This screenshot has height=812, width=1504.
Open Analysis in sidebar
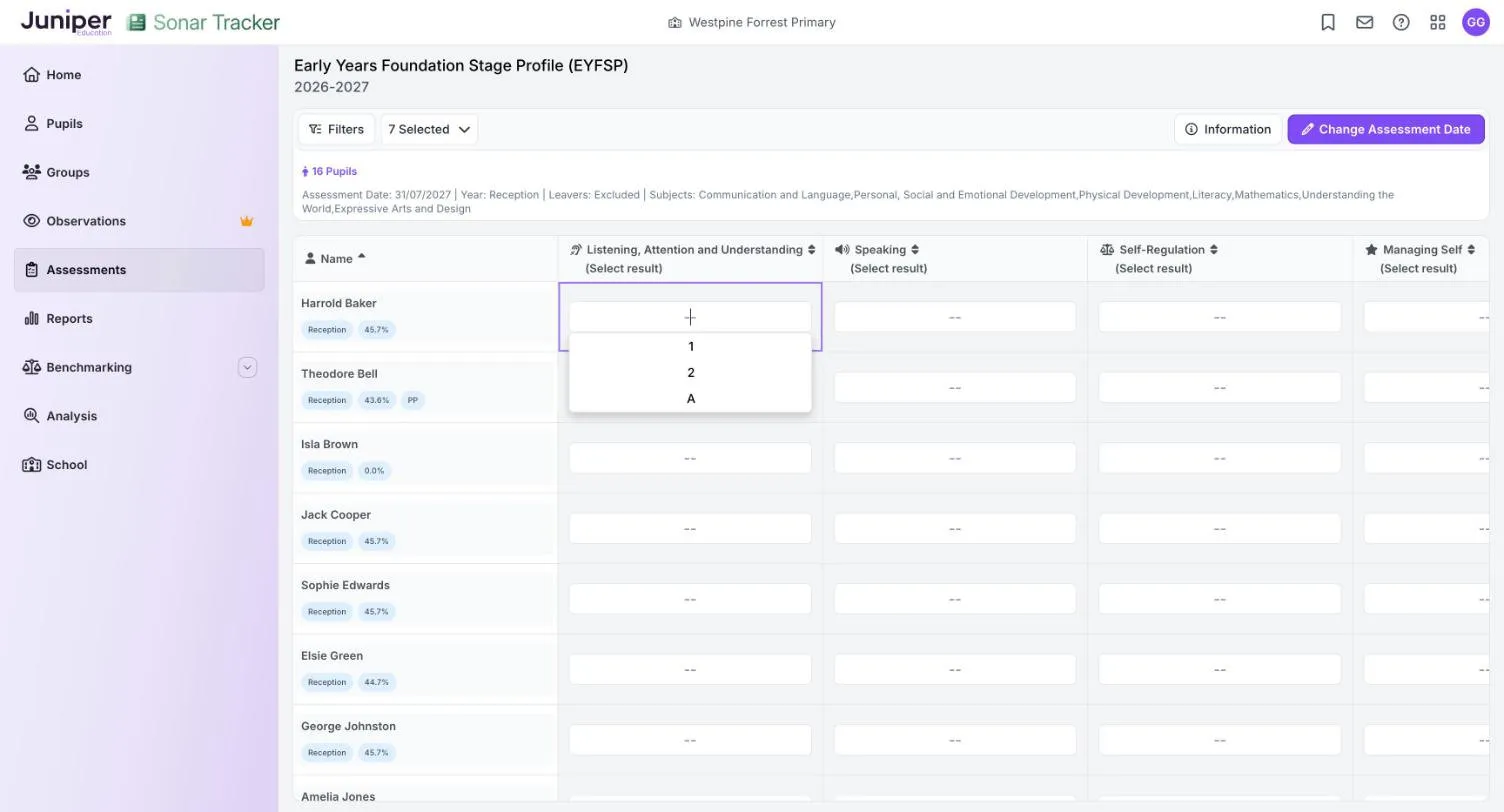pos(139,416)
